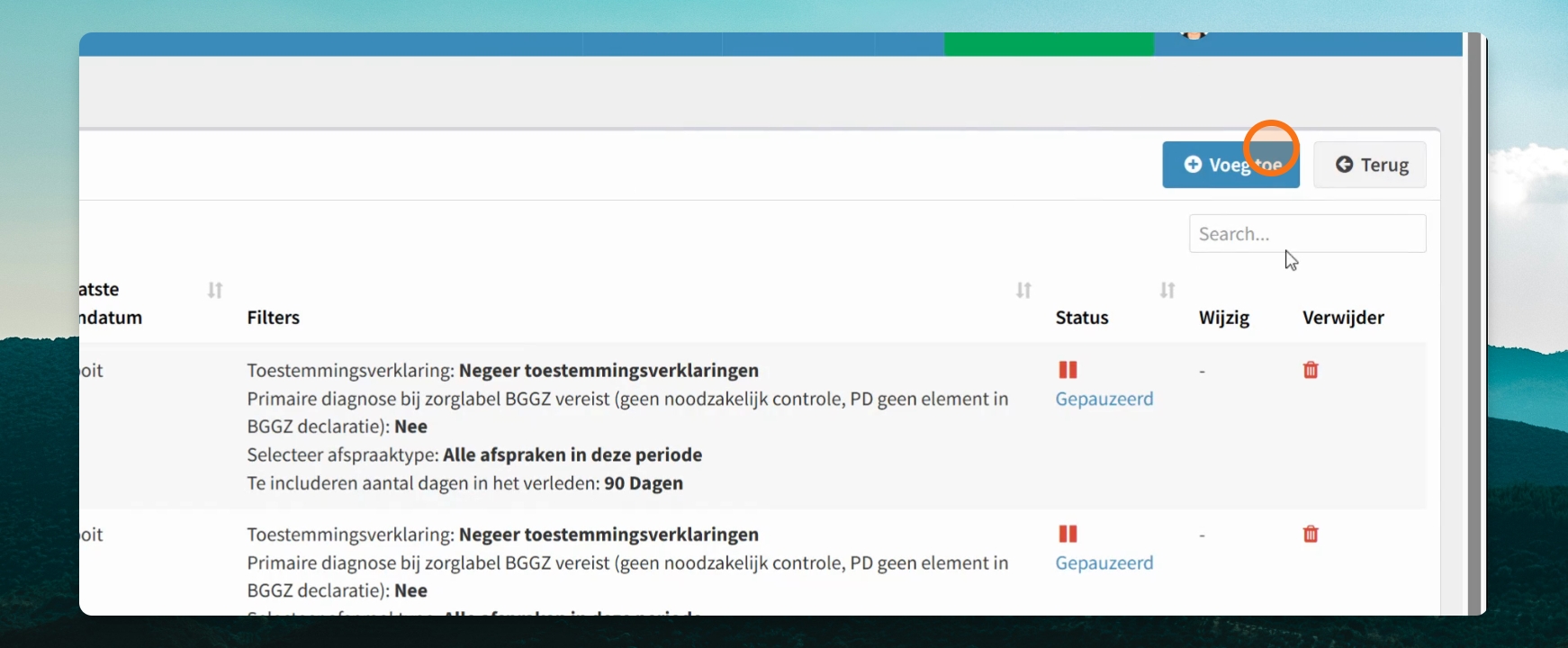This screenshot has height=648, width=1568.
Task: Open the user avatar in top bar
Action: (1194, 36)
